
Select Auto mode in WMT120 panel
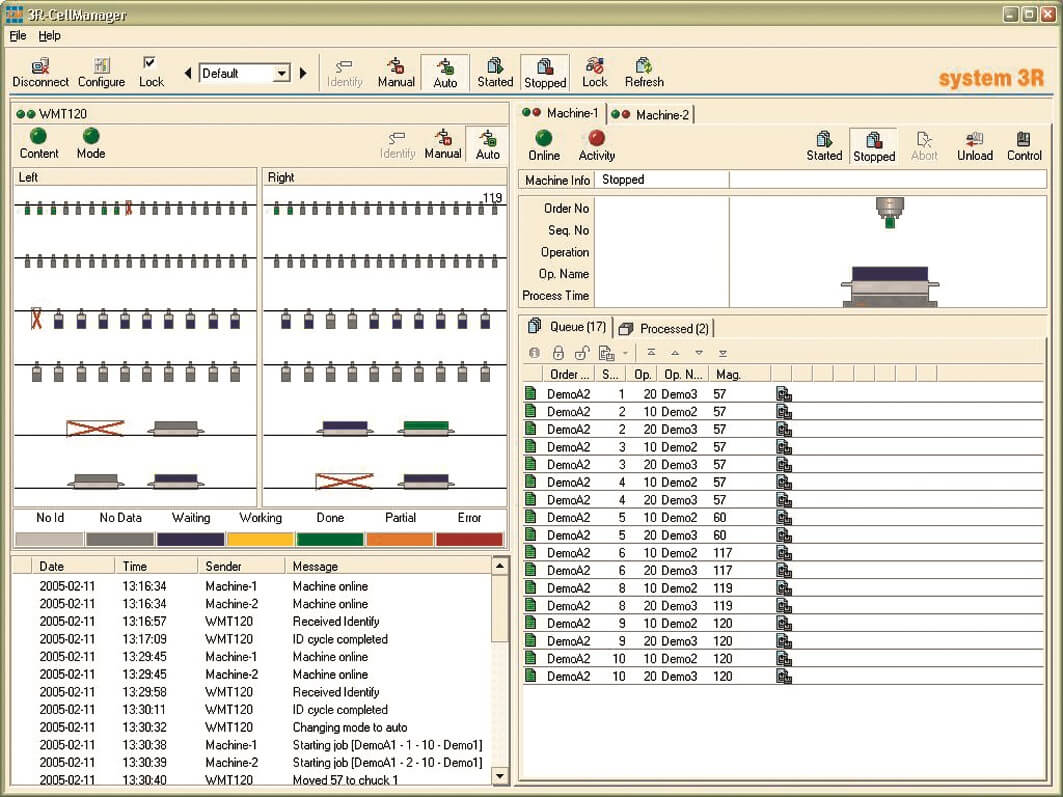click(x=487, y=144)
